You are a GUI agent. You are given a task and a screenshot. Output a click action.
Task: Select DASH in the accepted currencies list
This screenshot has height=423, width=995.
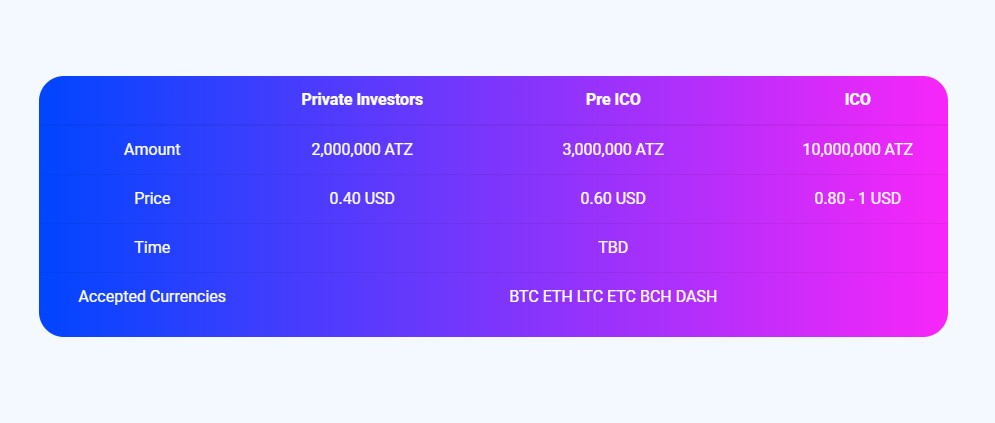(x=696, y=296)
